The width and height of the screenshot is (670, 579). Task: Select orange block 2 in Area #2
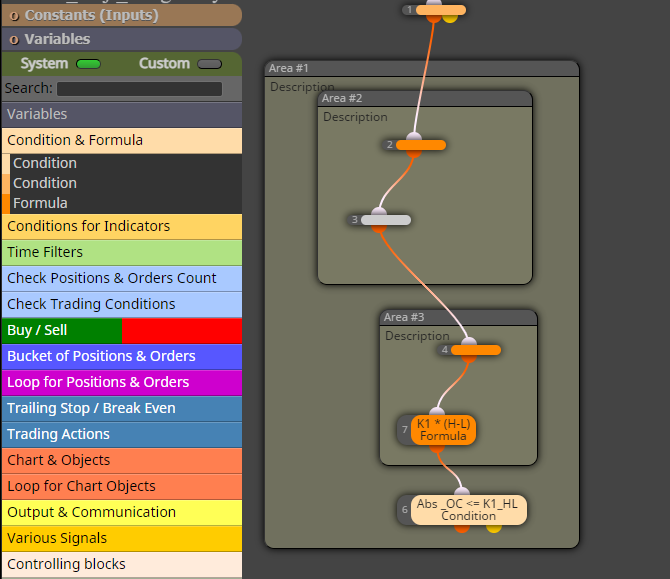(421, 145)
